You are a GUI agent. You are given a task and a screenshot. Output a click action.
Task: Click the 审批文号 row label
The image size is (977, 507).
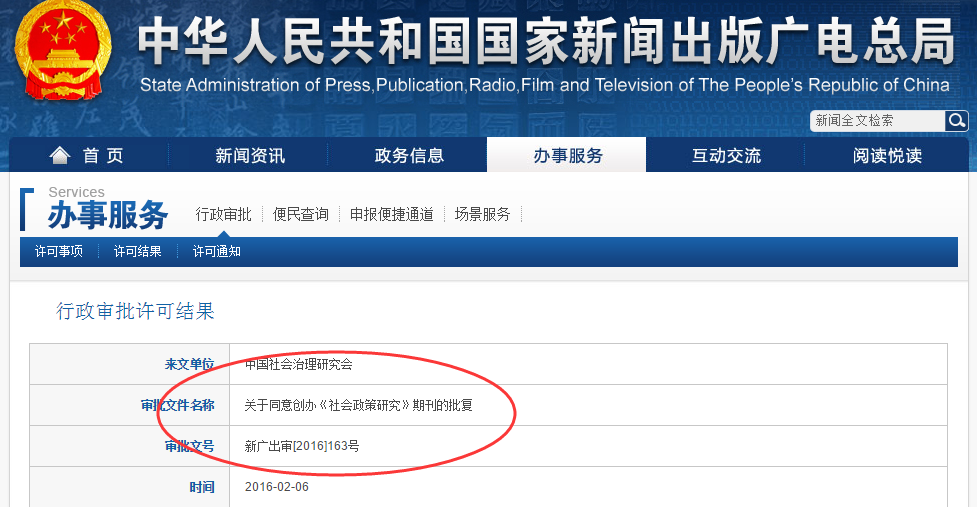189,446
